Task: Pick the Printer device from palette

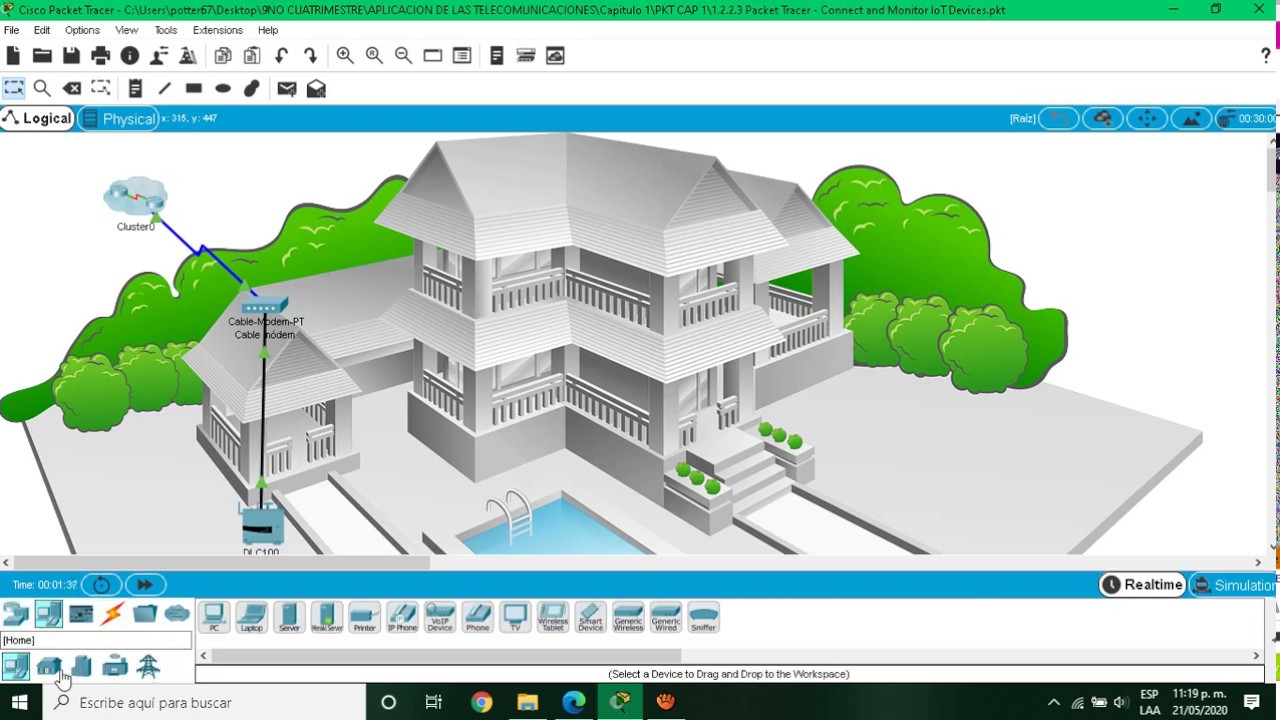Action: 364,617
